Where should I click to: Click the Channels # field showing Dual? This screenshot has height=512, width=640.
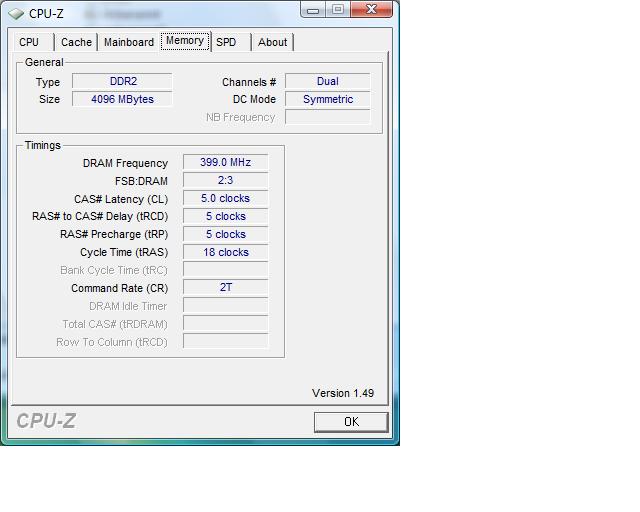click(328, 81)
